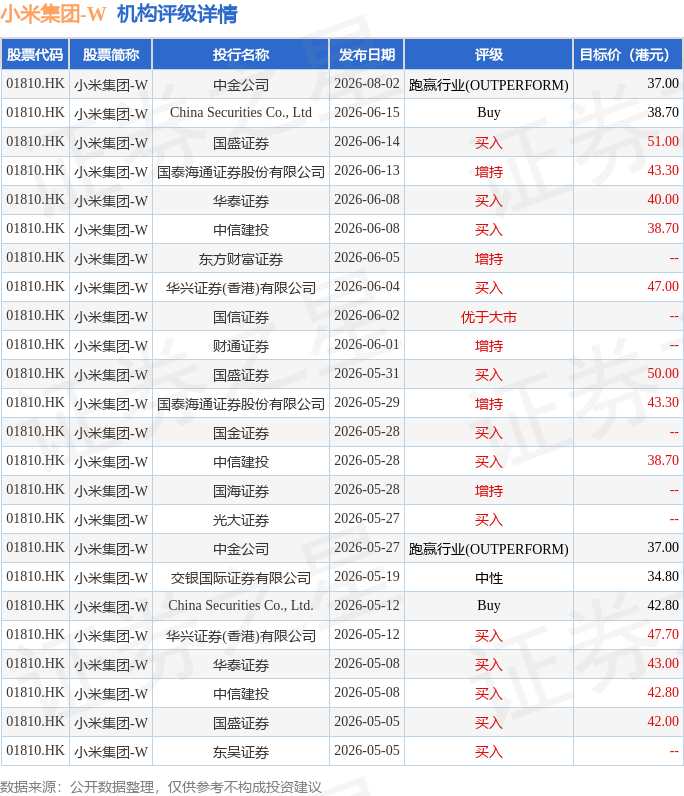This screenshot has width=684, height=796.
Task: Click the 国海证券 institution cell
Action: coord(241,491)
